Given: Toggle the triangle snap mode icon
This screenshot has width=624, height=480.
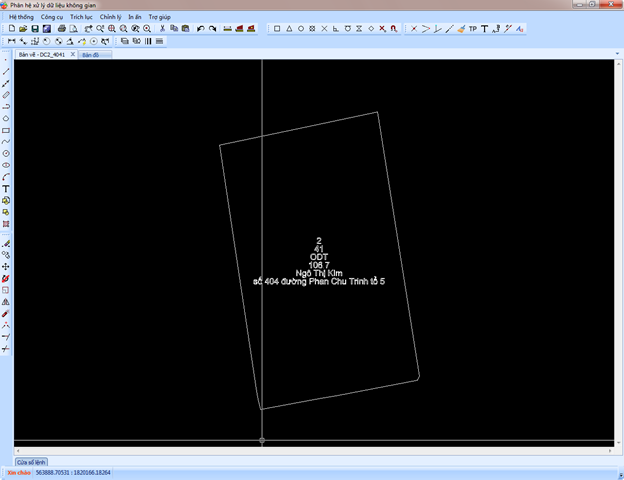Looking at the screenshot, I should [x=289, y=29].
